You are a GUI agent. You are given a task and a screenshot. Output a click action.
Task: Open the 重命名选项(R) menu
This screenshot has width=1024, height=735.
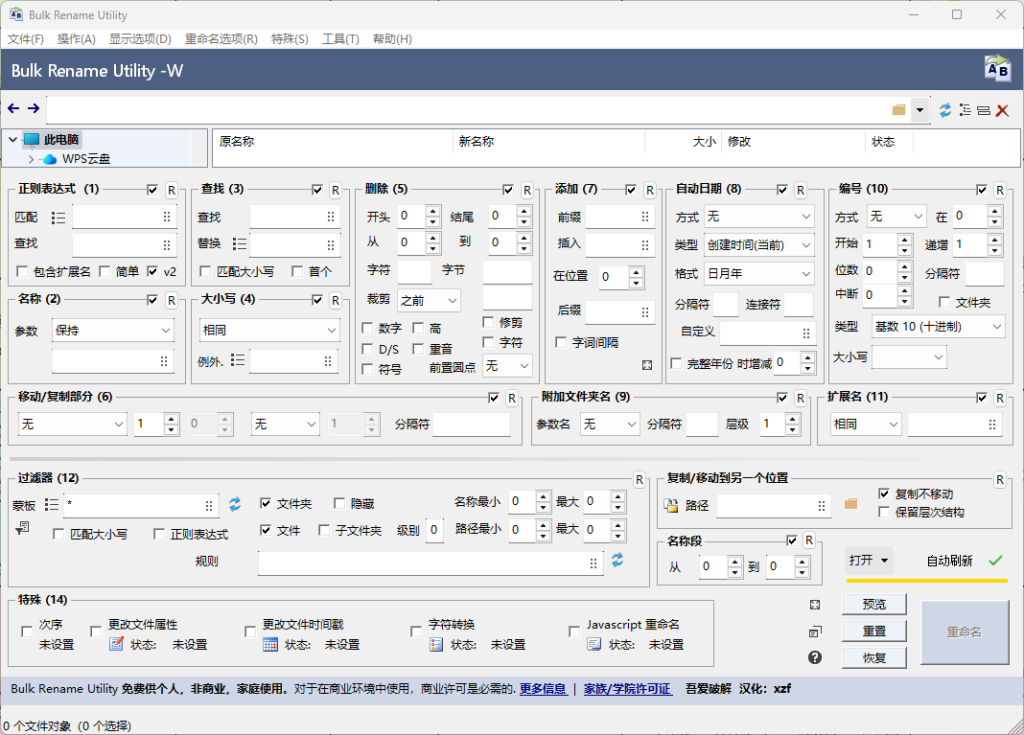click(x=221, y=39)
